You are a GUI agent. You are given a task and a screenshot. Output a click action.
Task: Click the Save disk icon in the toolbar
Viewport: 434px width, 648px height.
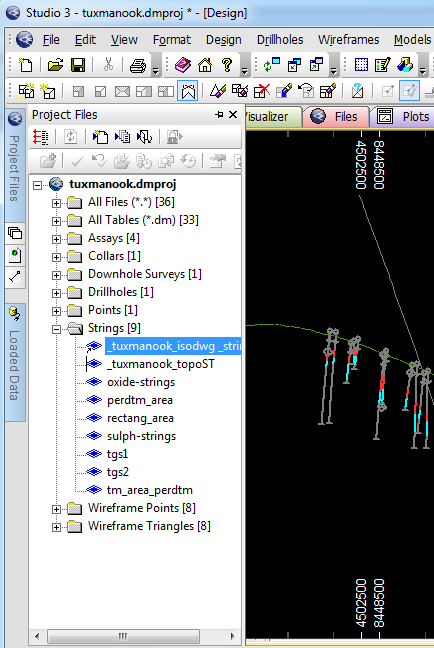78,65
